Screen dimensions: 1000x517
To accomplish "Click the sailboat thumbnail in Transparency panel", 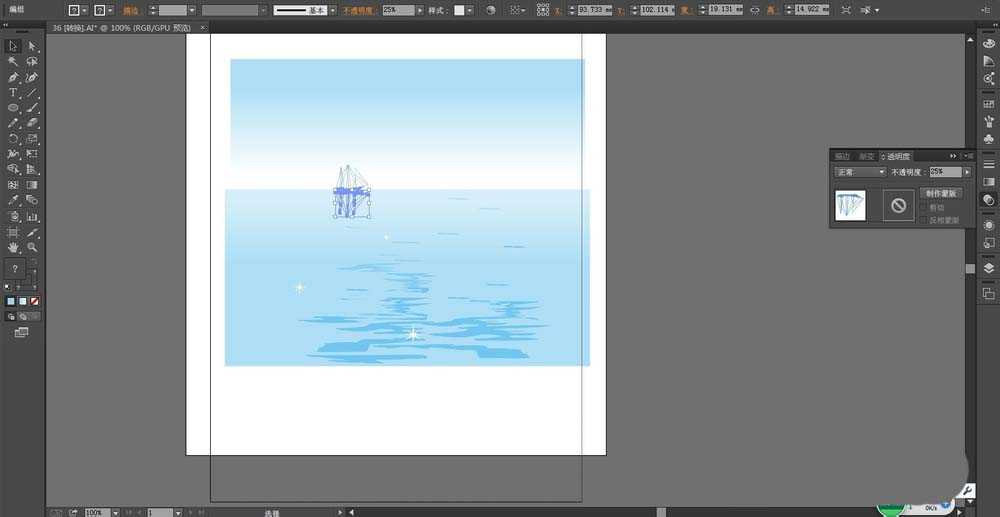I will [x=850, y=206].
